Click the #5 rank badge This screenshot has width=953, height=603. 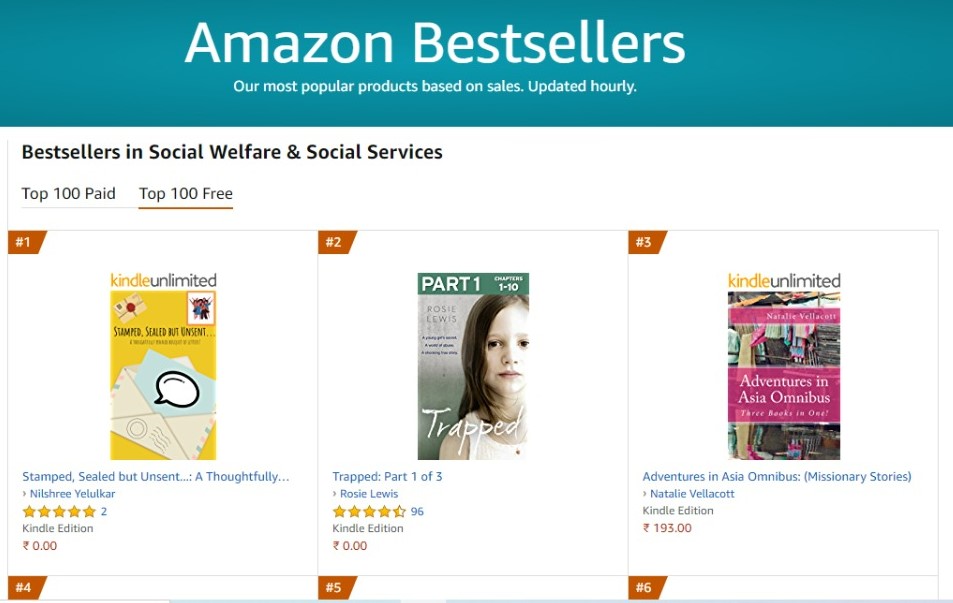pos(334,587)
